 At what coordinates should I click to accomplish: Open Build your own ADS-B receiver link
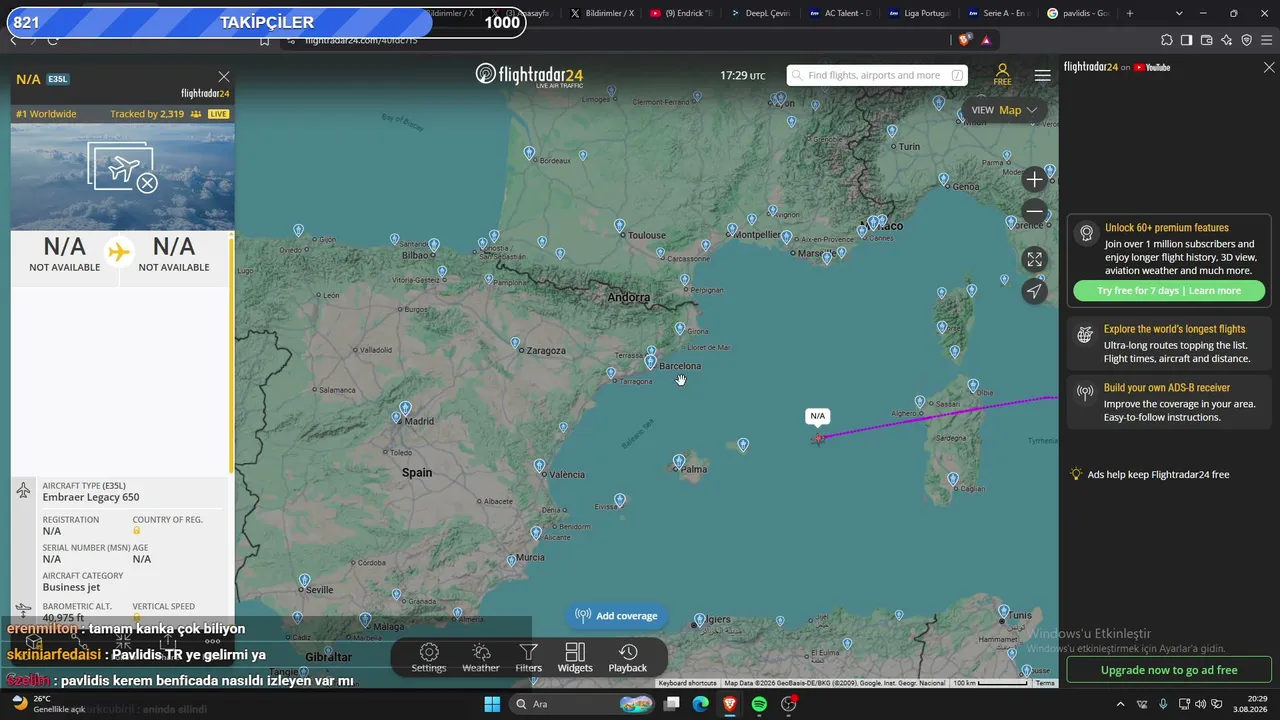click(x=1169, y=402)
